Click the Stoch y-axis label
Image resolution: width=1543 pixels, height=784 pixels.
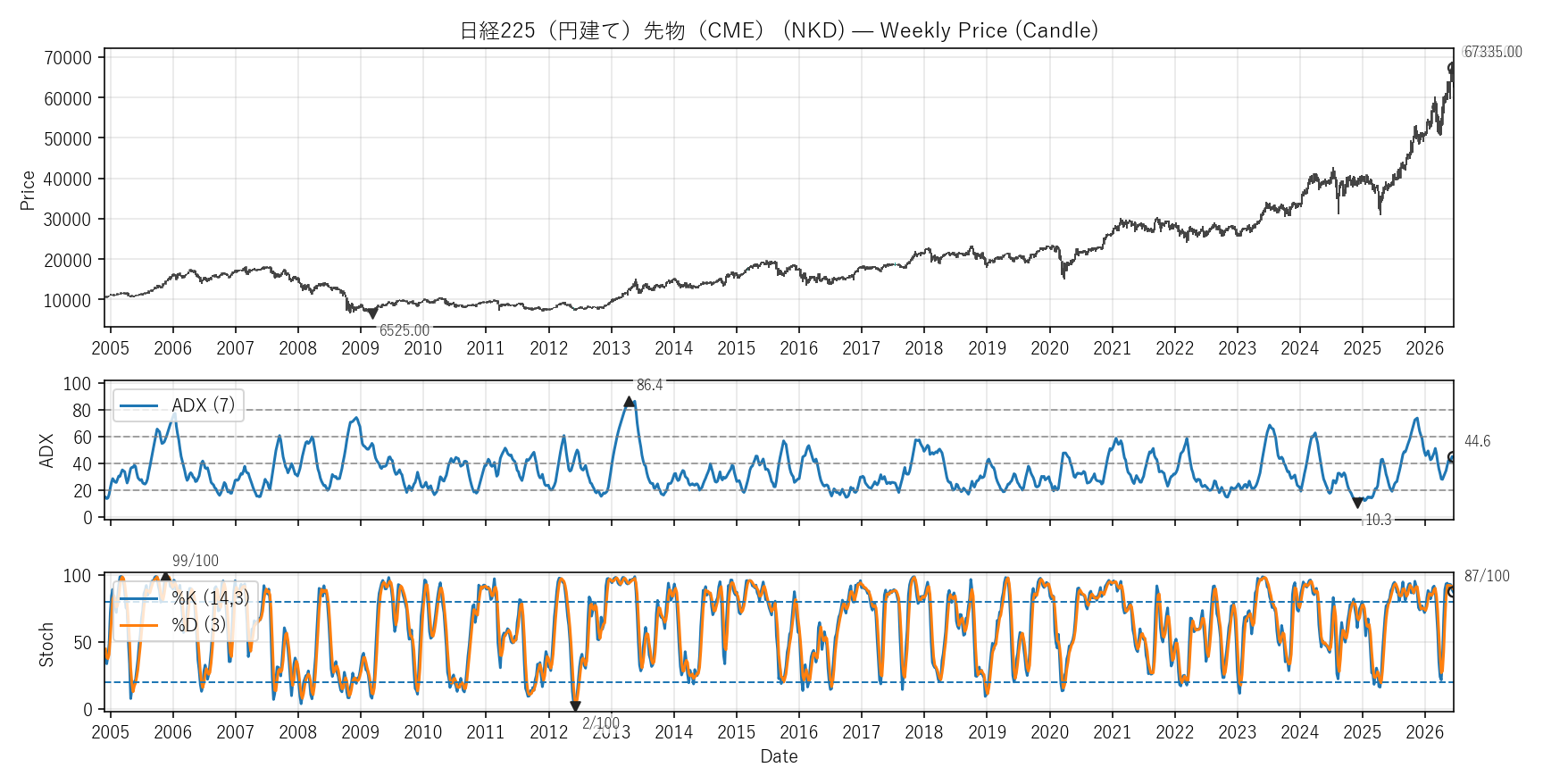pyautogui.click(x=46, y=645)
